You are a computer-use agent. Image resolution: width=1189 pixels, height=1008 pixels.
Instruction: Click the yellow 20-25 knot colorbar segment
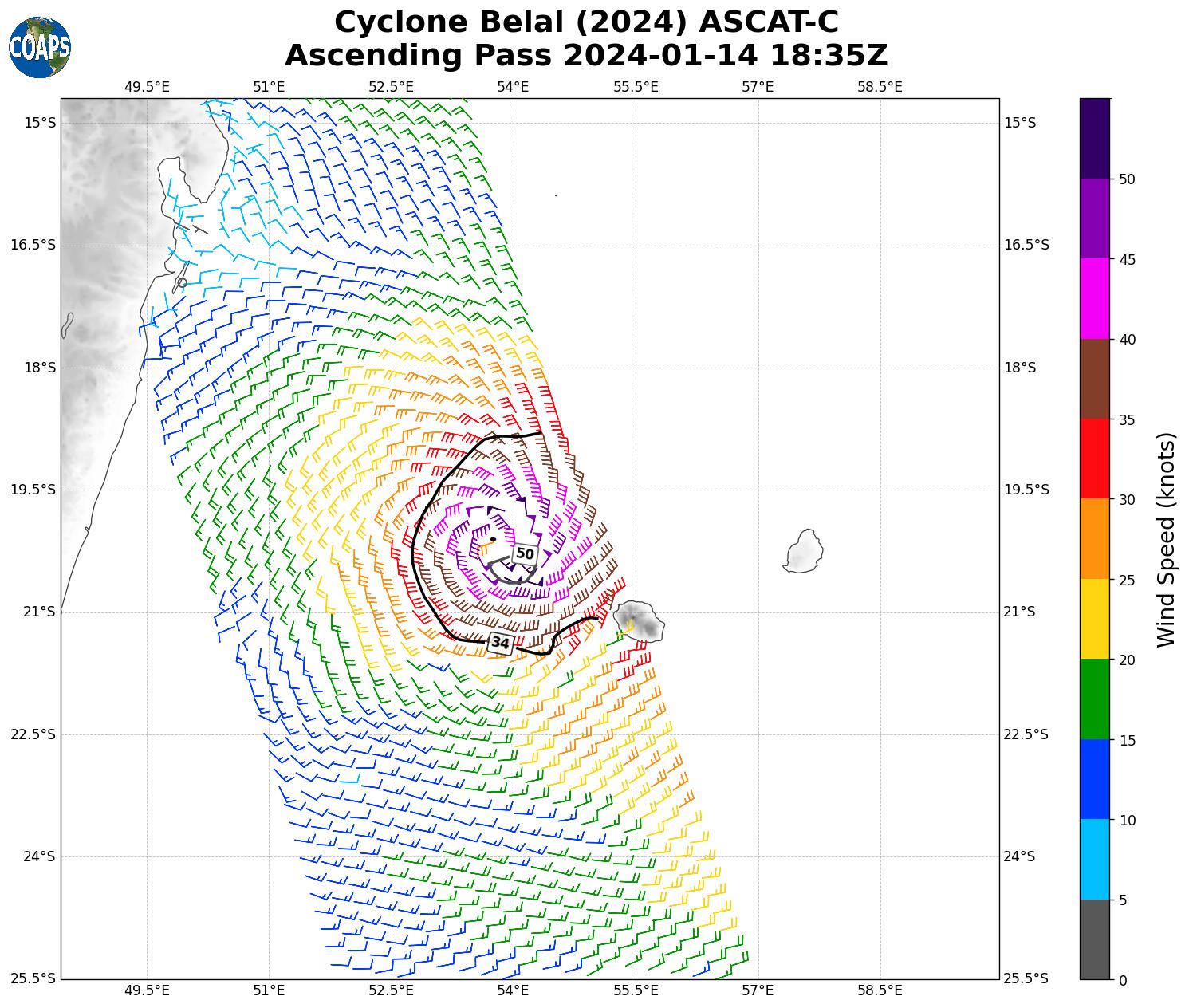1094,619
